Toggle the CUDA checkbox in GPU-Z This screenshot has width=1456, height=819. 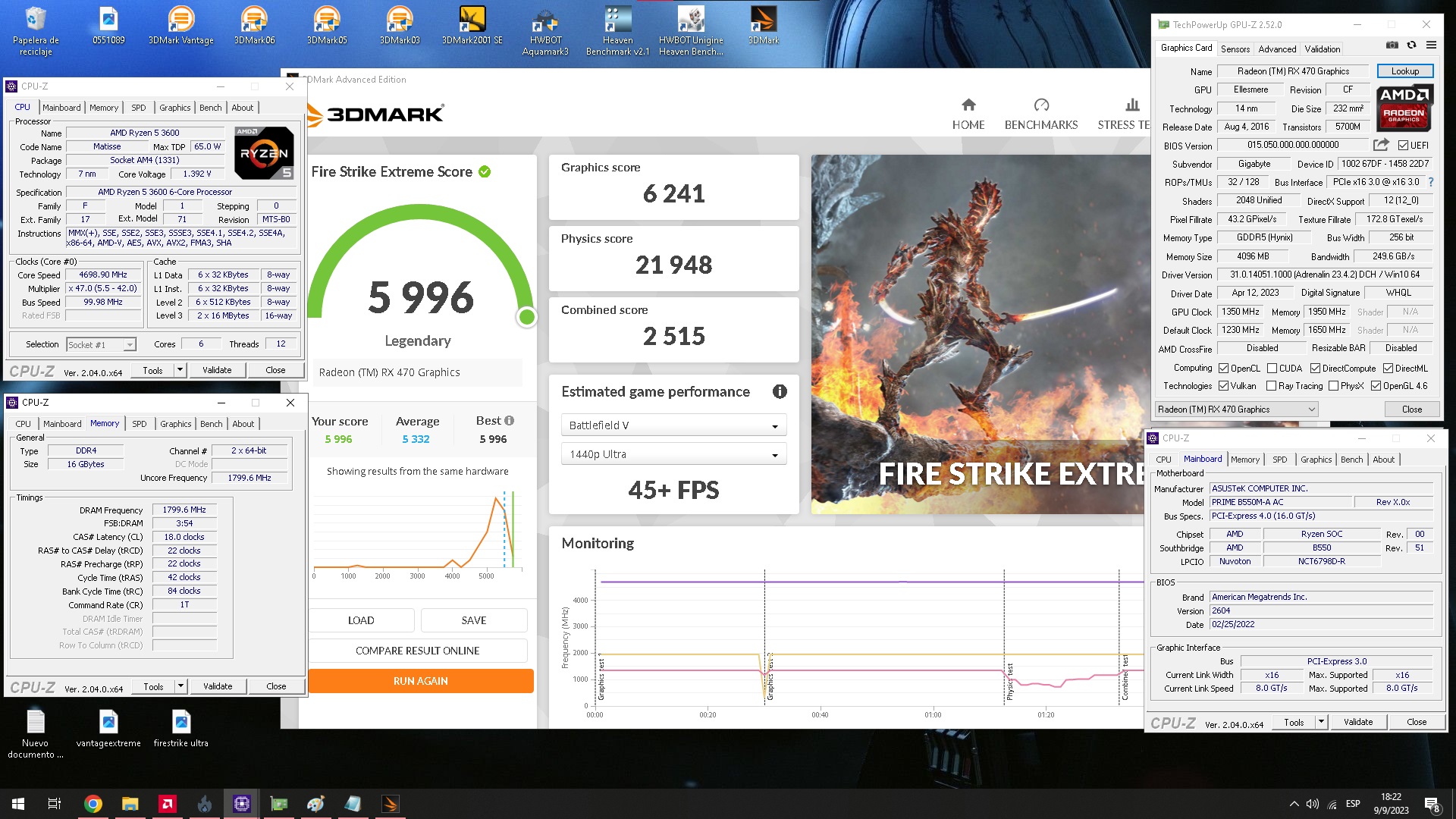click(x=1272, y=369)
